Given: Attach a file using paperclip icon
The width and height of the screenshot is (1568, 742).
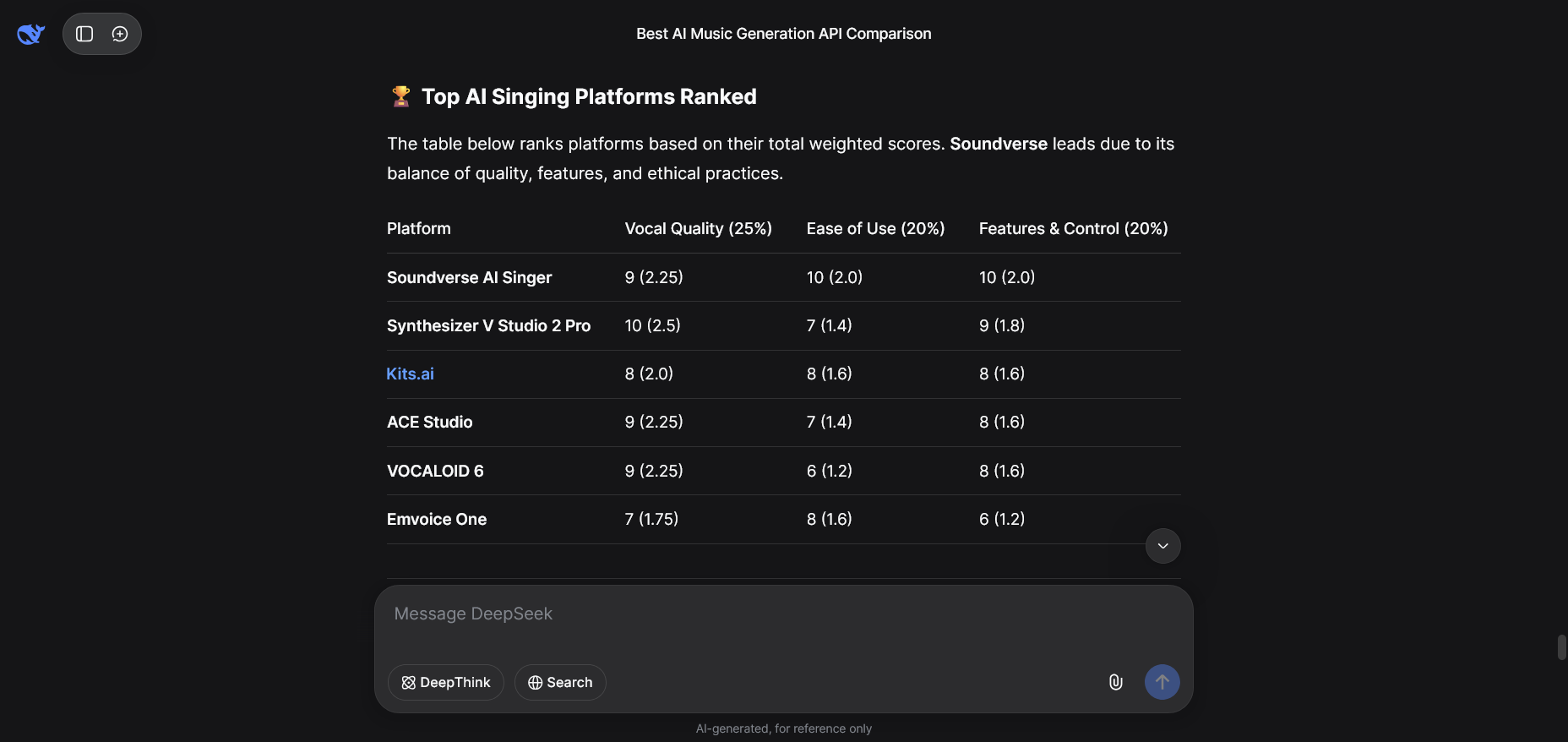Looking at the screenshot, I should 1115,682.
